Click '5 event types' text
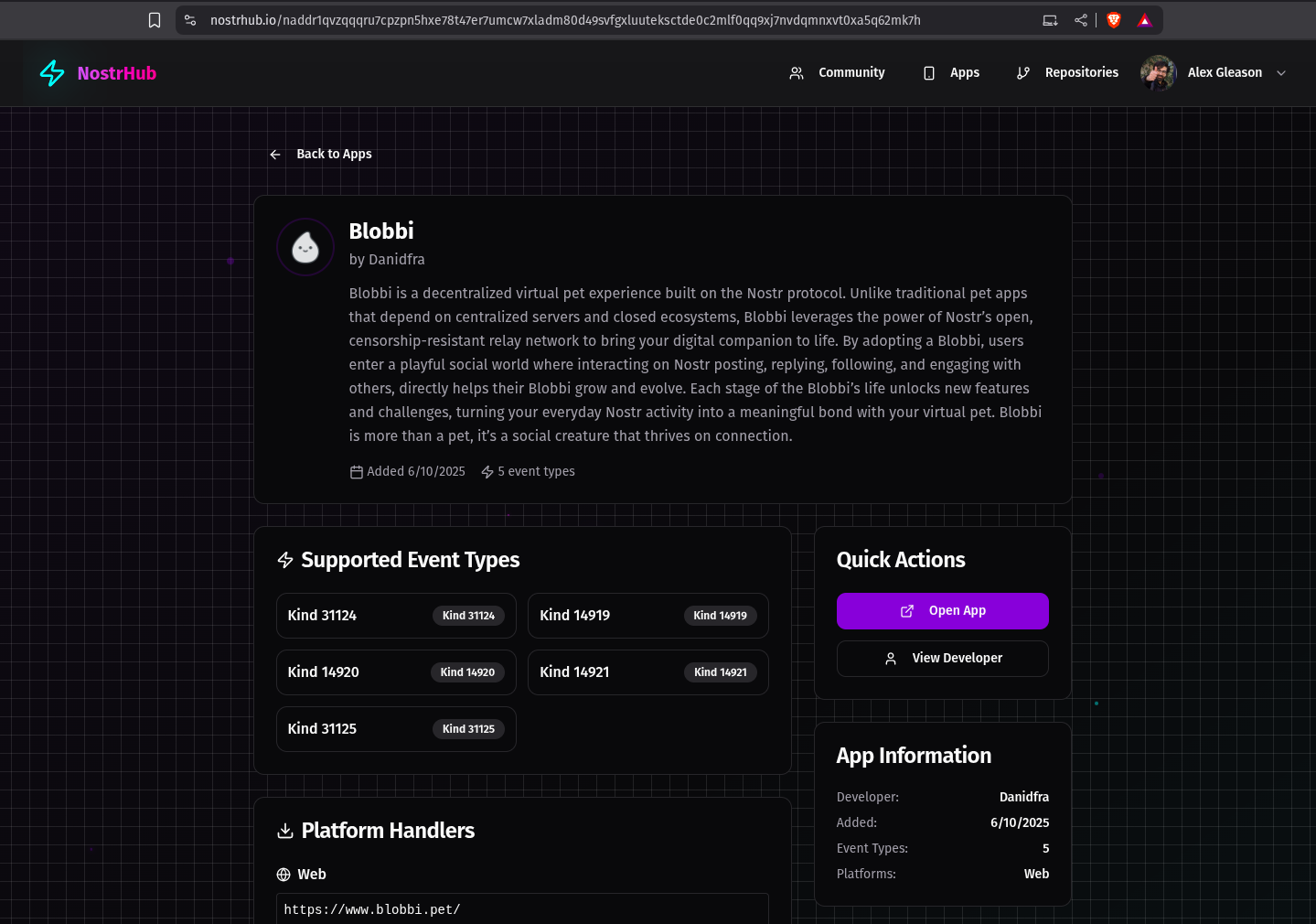The image size is (1316, 924). click(x=536, y=472)
